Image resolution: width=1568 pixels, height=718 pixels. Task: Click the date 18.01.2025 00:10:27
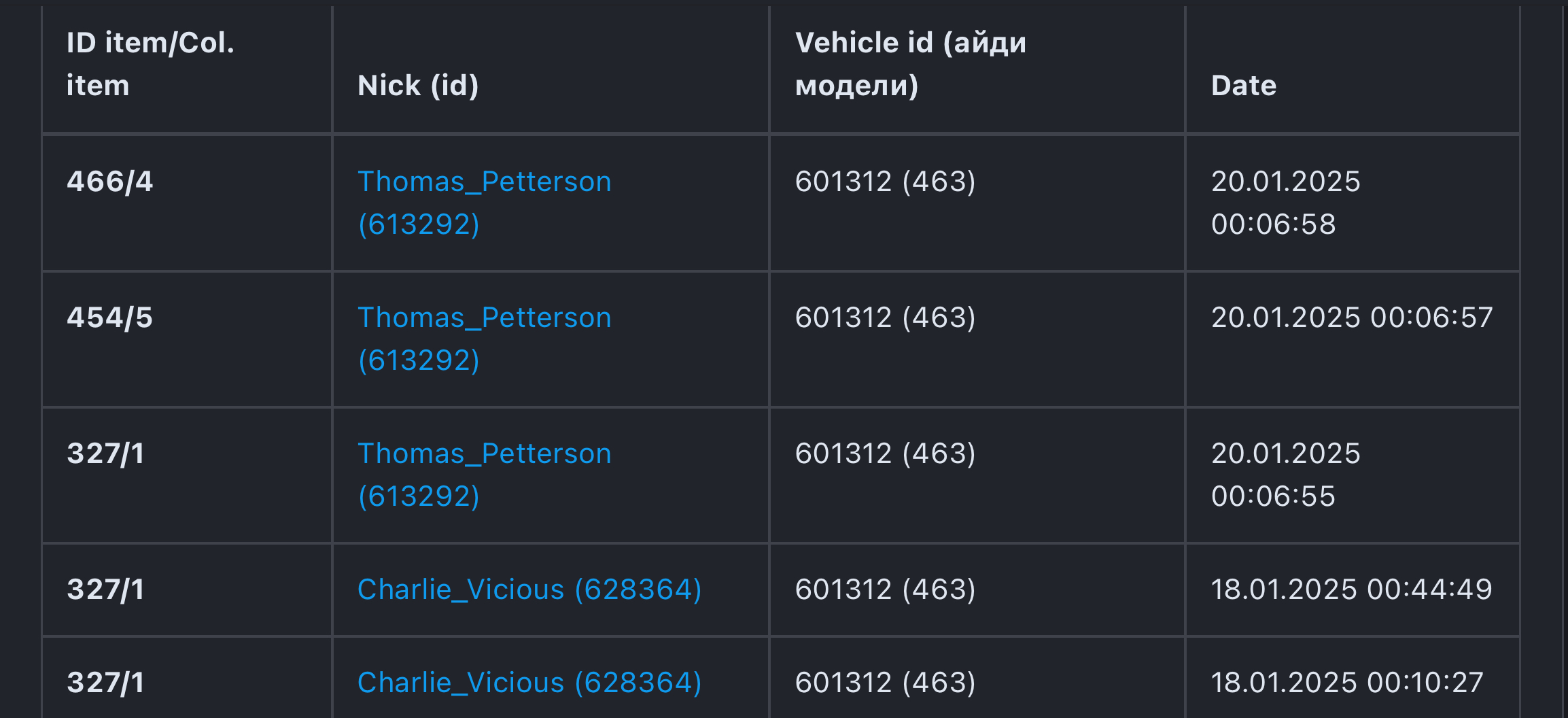click(1346, 683)
